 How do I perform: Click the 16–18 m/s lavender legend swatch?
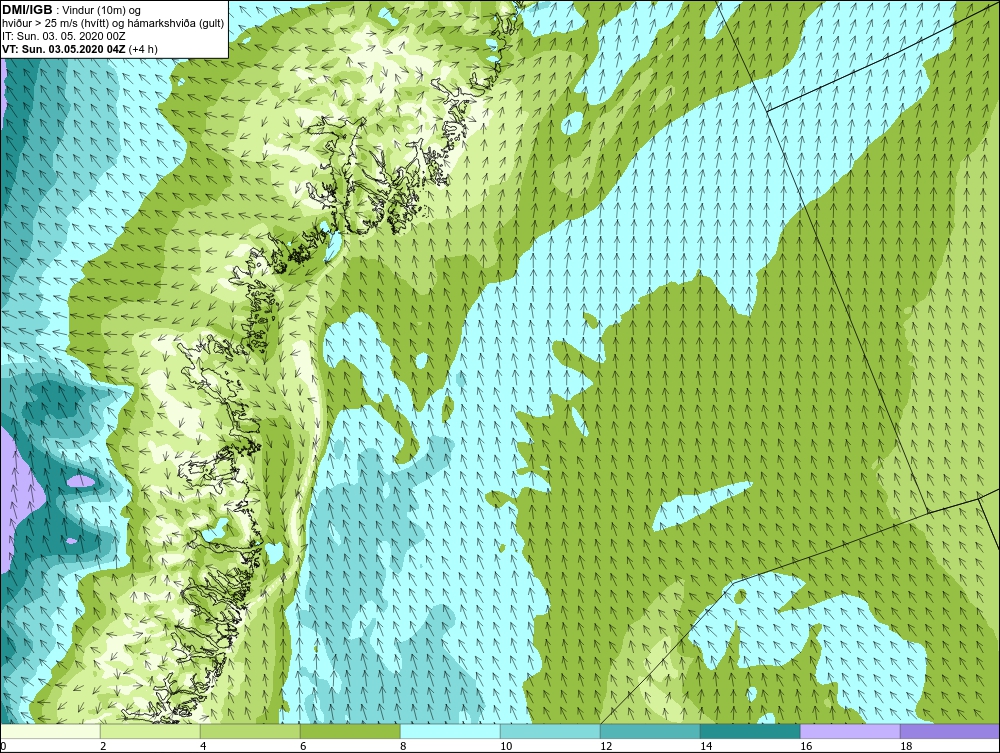[x=850, y=732]
